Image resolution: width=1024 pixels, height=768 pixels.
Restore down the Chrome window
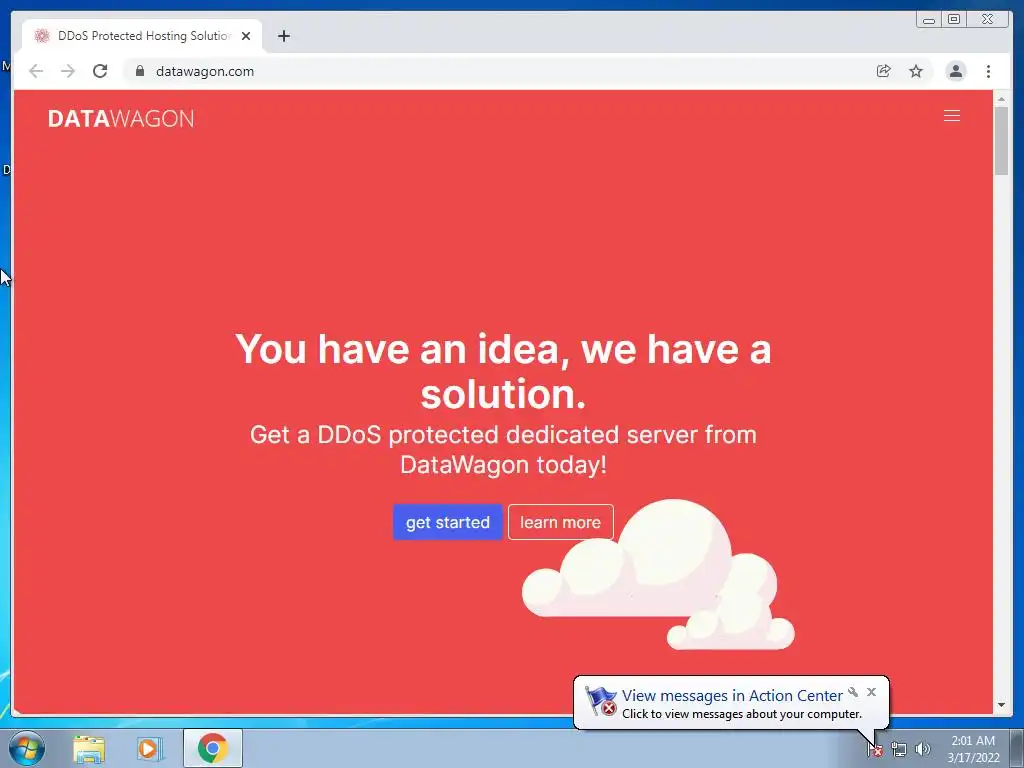(954, 20)
